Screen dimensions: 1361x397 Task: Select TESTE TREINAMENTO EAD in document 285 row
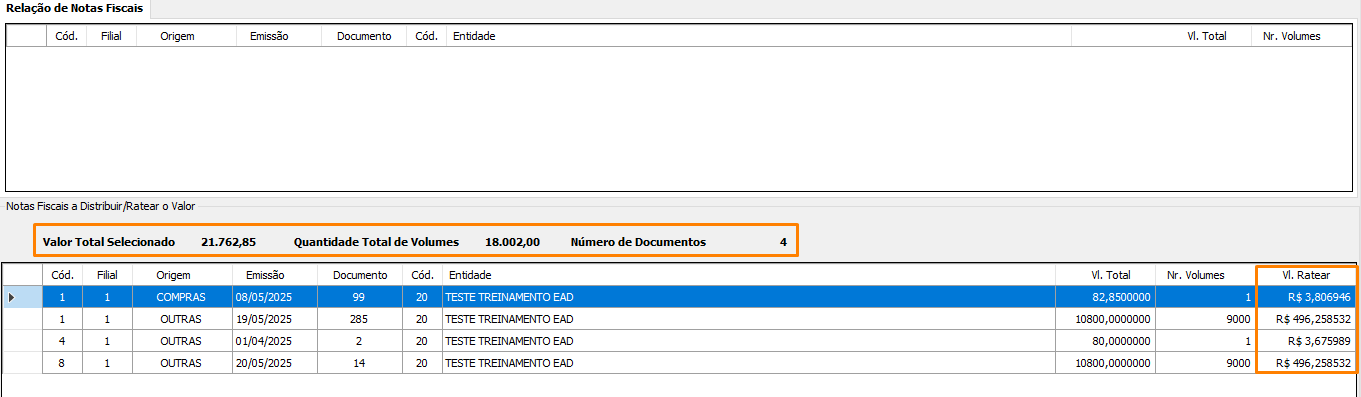point(750,319)
